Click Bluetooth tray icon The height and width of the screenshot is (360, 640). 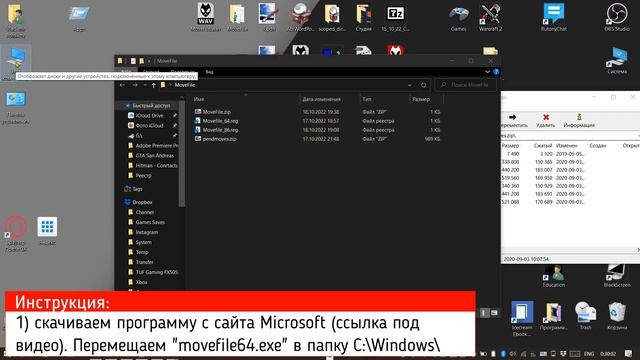pyautogui.click(x=503, y=353)
